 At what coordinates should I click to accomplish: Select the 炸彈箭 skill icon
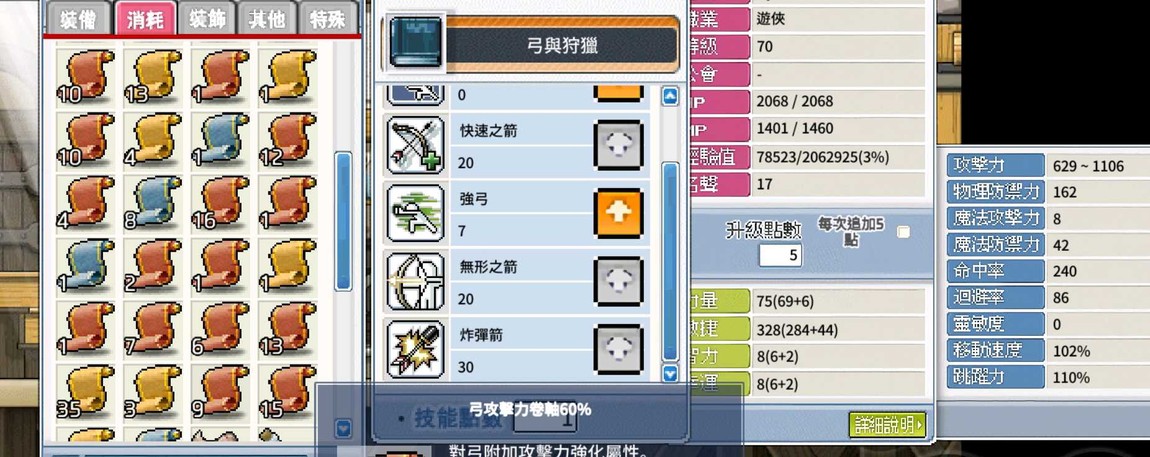415,349
